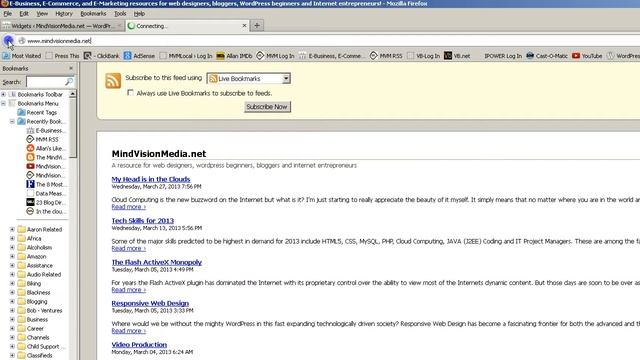Viewport: 640px width, 360px height.
Task: Open the MVM RSS toolbar bookmark
Action: click(386, 56)
